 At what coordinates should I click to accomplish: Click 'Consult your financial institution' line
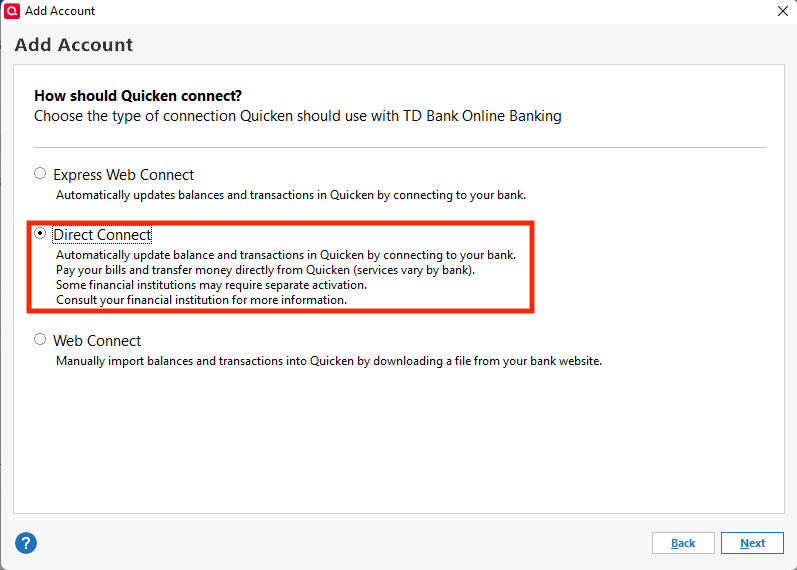201,300
